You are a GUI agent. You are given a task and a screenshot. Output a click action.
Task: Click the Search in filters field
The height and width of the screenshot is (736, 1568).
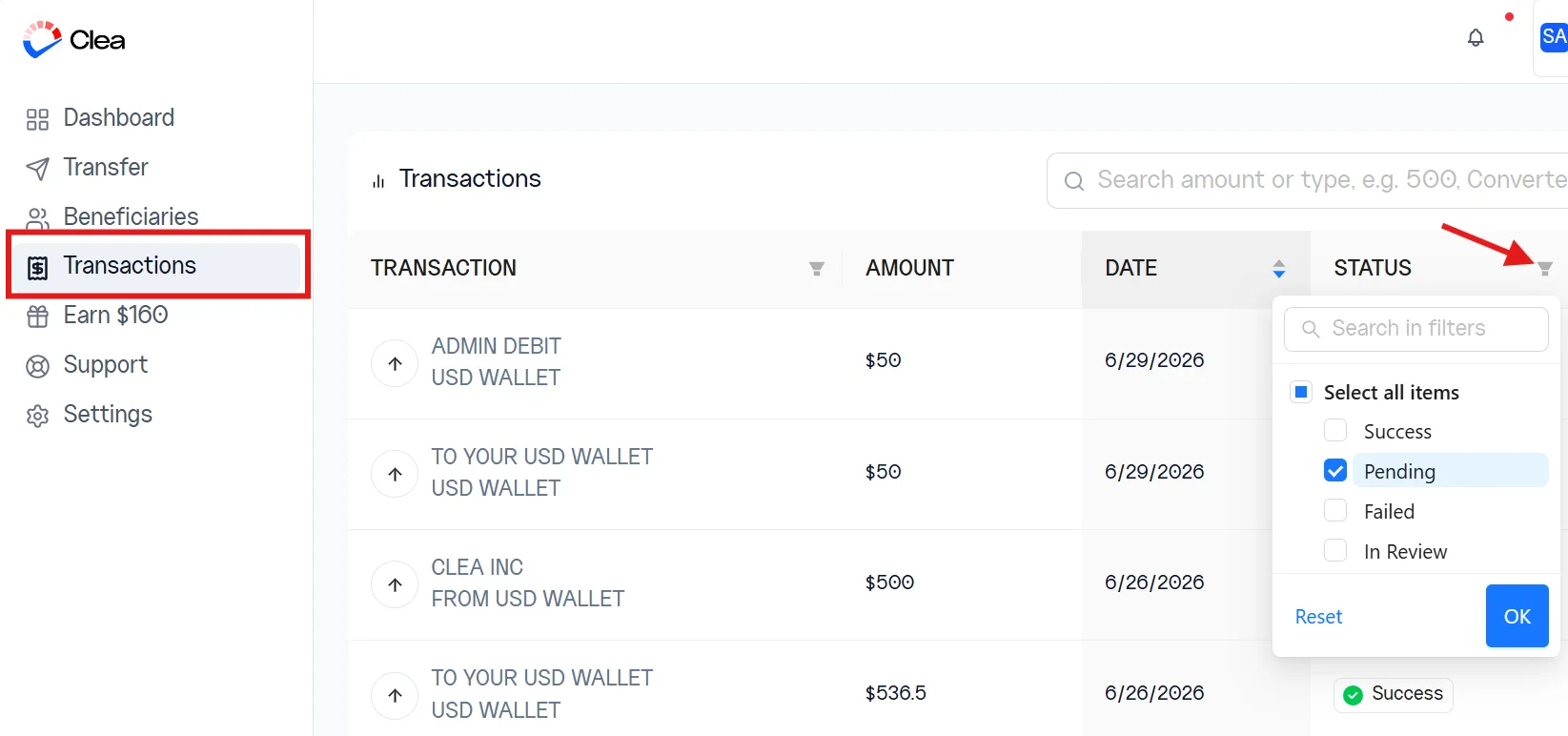click(1415, 329)
